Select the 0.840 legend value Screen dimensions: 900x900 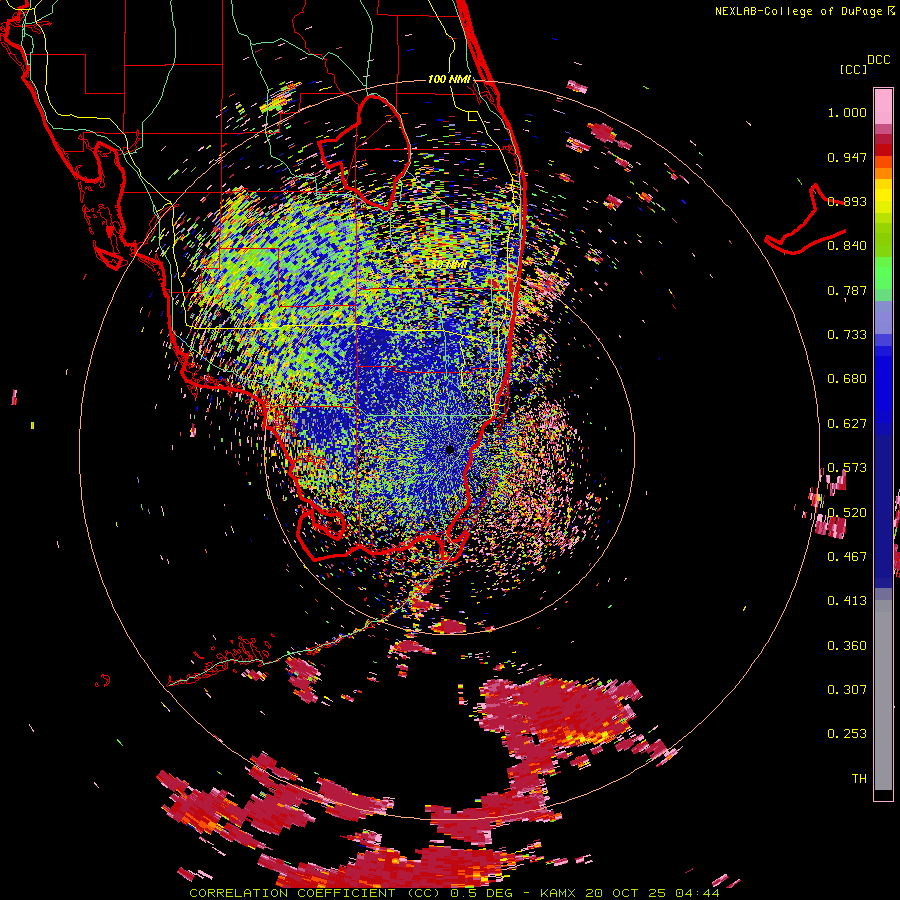(x=847, y=246)
